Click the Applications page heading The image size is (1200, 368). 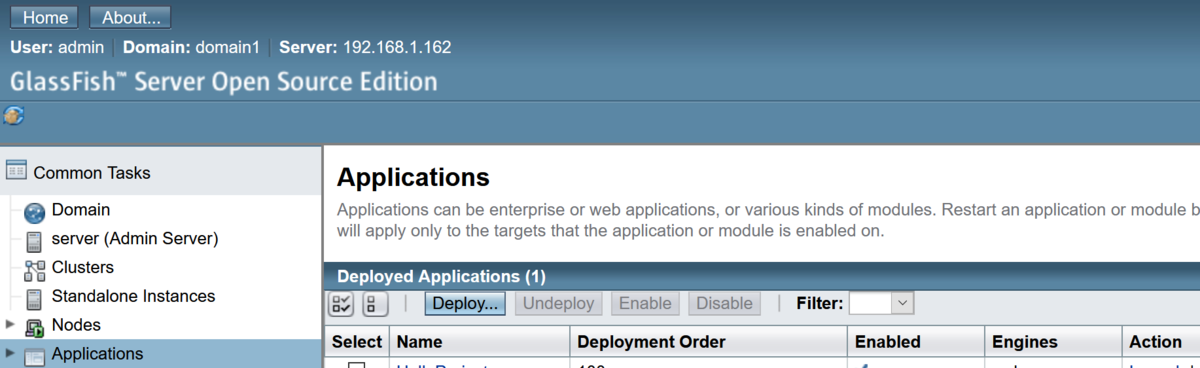pos(413,178)
